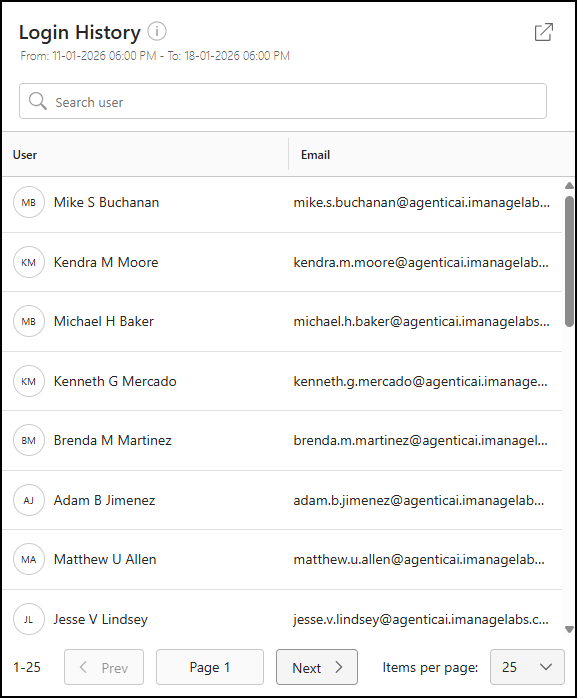
Task: Click the scrollbar up arrow
Action: click(x=569, y=185)
